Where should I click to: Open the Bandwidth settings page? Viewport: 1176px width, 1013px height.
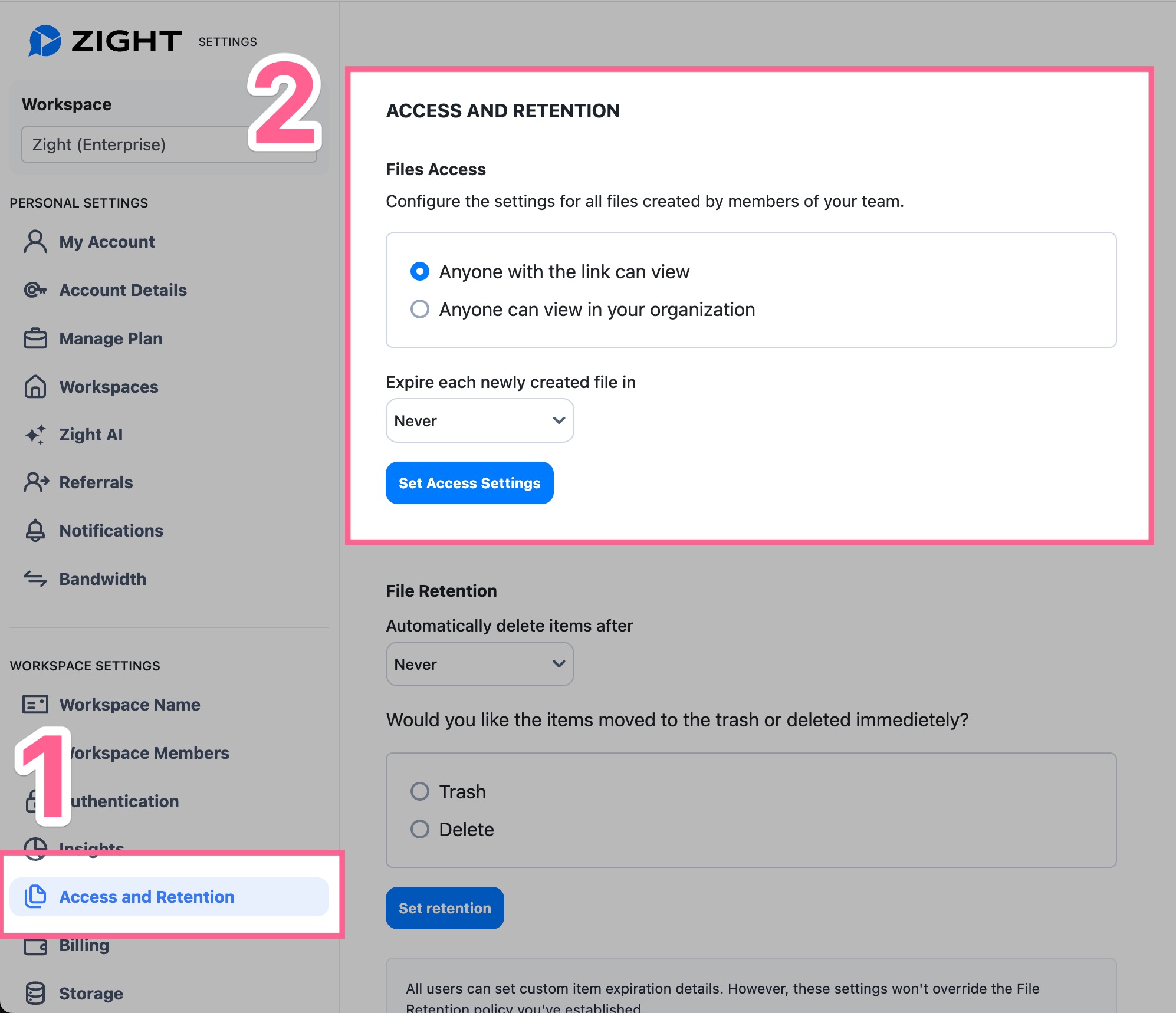click(x=103, y=579)
